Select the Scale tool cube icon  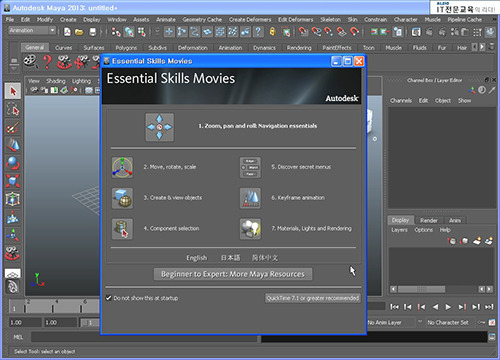click(x=13, y=181)
